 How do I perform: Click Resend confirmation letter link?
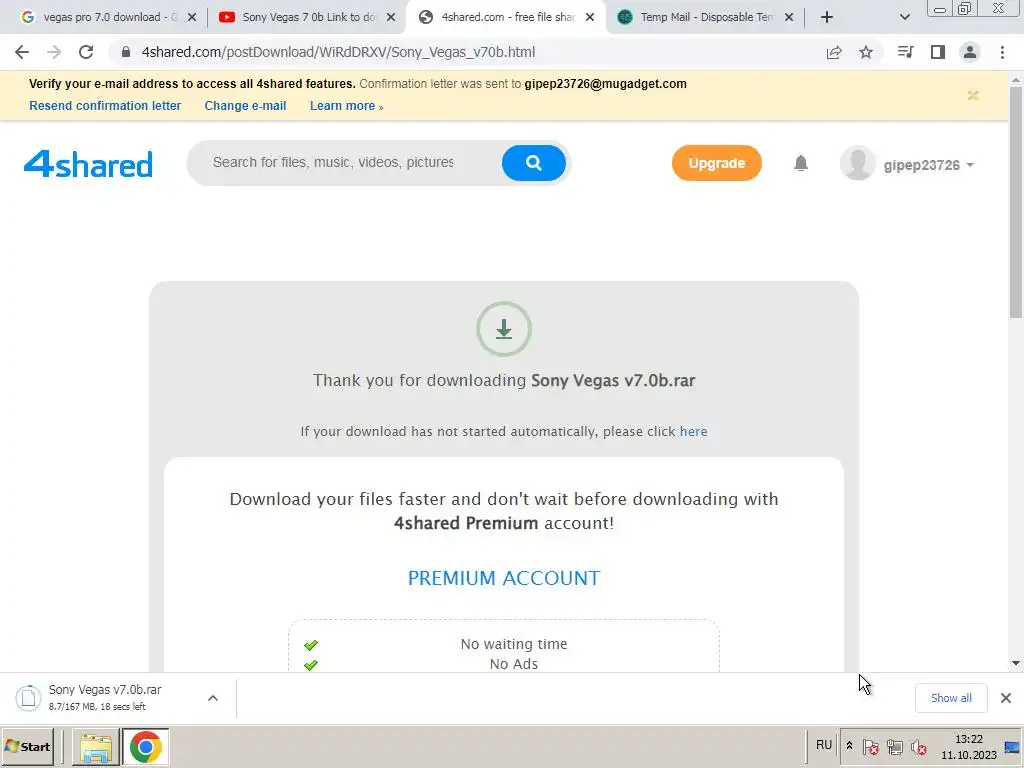click(105, 106)
